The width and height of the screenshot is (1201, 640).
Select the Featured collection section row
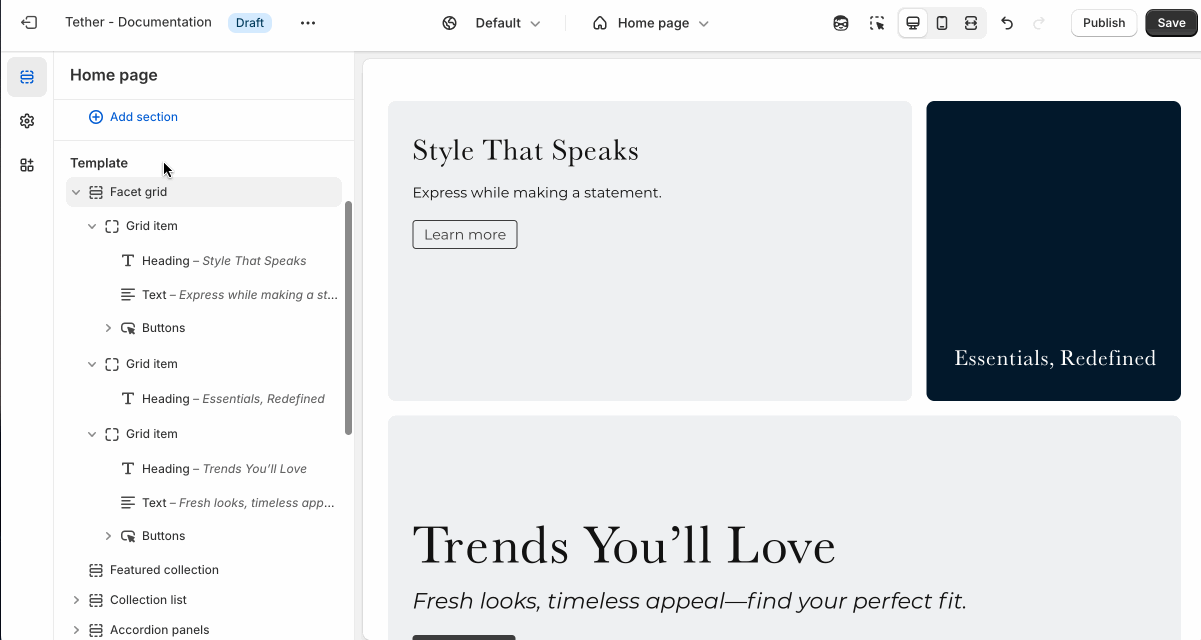(x=204, y=570)
